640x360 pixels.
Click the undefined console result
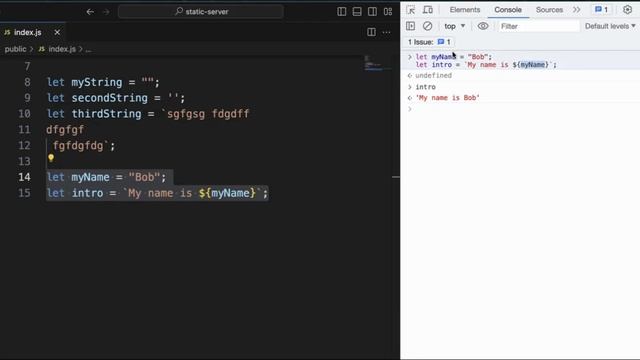(433, 76)
